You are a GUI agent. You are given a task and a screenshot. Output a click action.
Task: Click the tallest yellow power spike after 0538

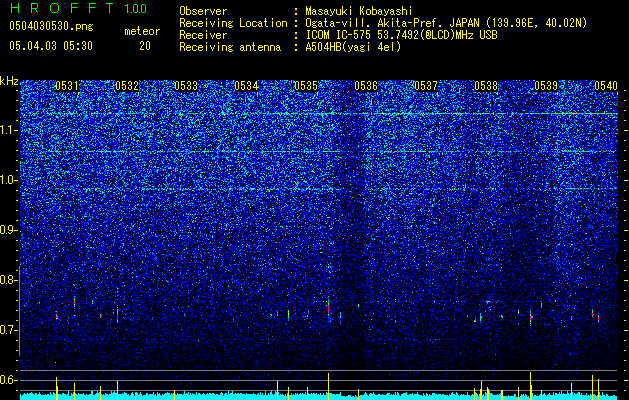click(530, 386)
